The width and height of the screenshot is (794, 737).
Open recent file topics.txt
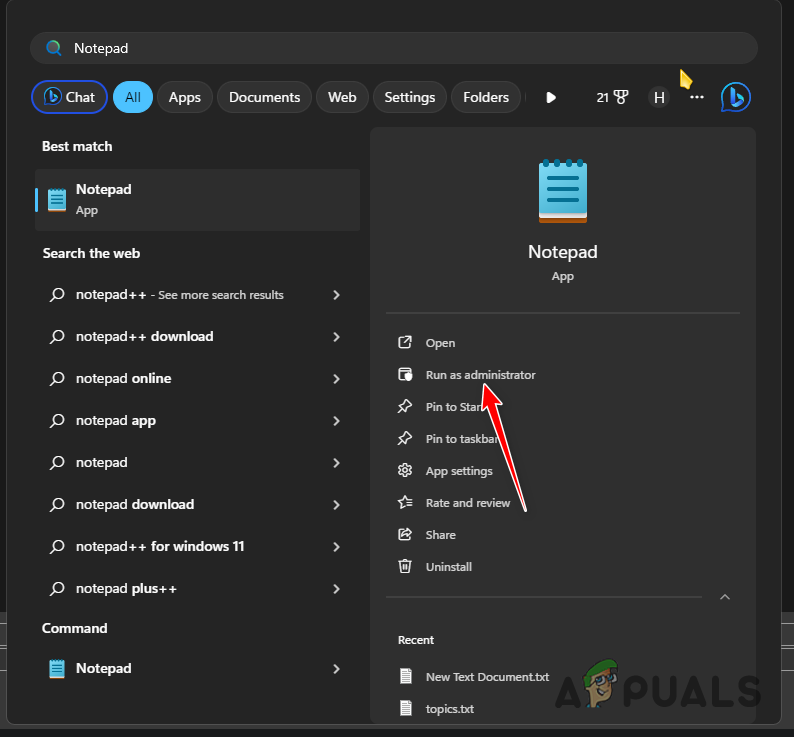click(450, 709)
